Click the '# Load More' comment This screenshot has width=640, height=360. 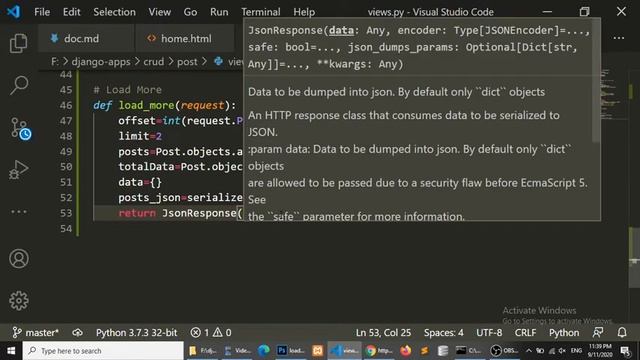127,90
